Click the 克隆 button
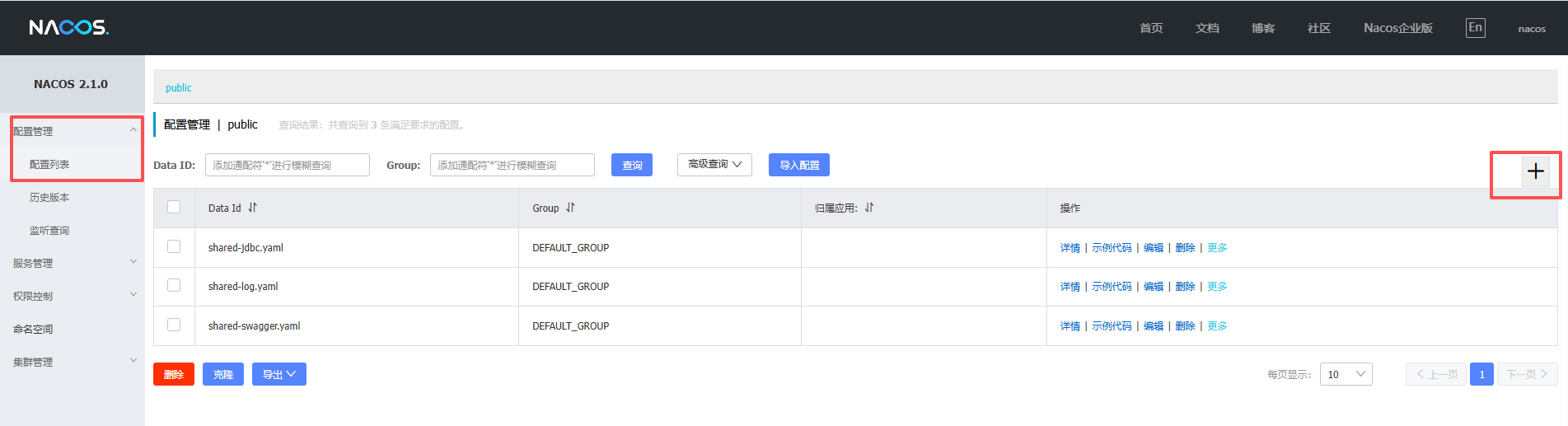Viewport: 1568px width, 426px height. click(x=223, y=374)
